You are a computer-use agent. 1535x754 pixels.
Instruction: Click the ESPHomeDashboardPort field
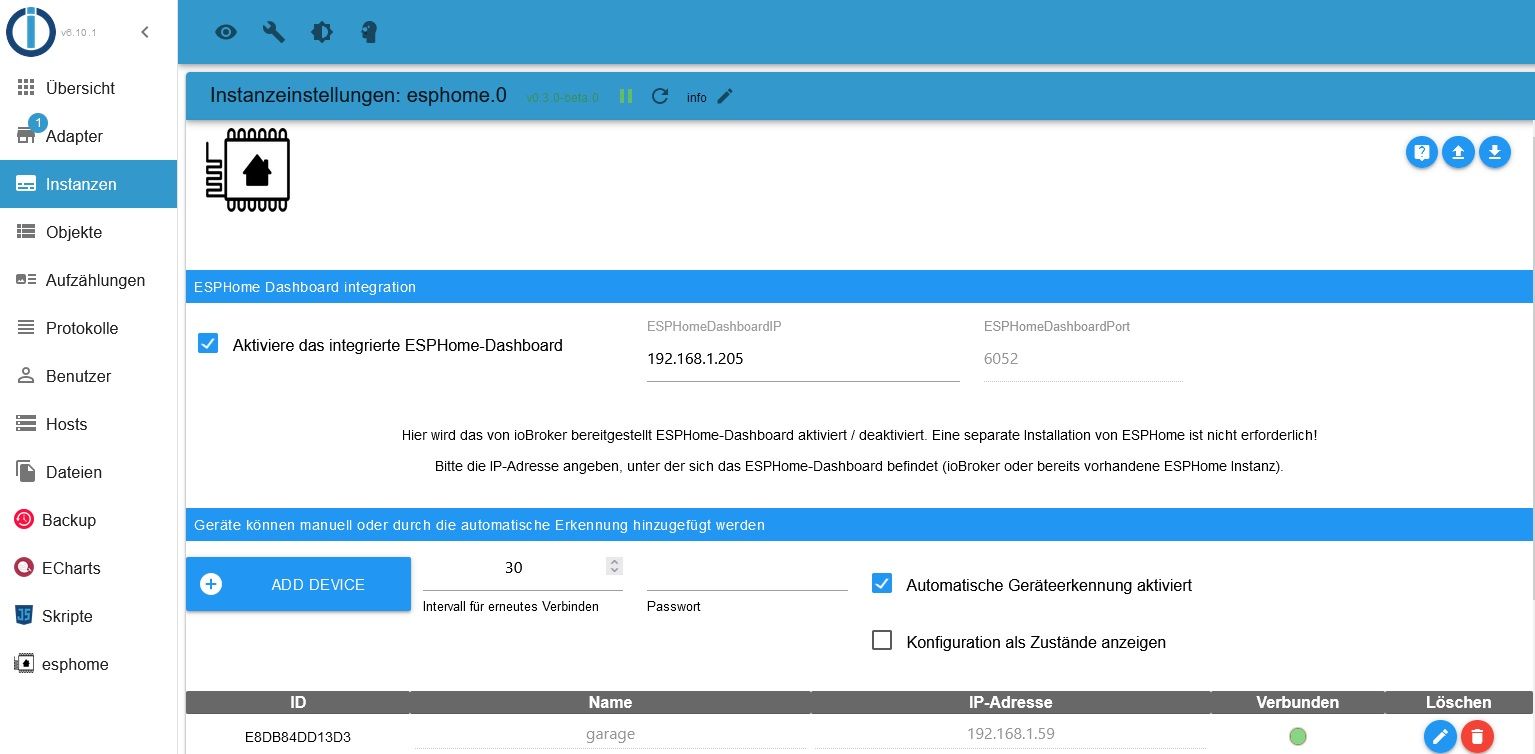pyautogui.click(x=1083, y=359)
